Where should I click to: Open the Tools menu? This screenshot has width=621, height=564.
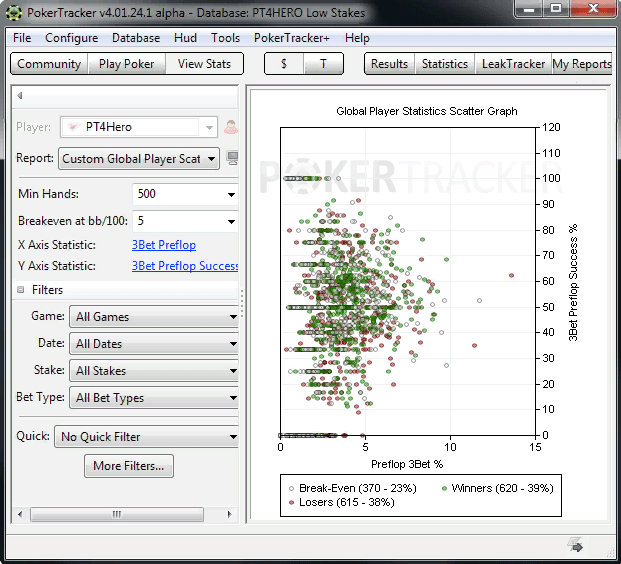pos(225,38)
